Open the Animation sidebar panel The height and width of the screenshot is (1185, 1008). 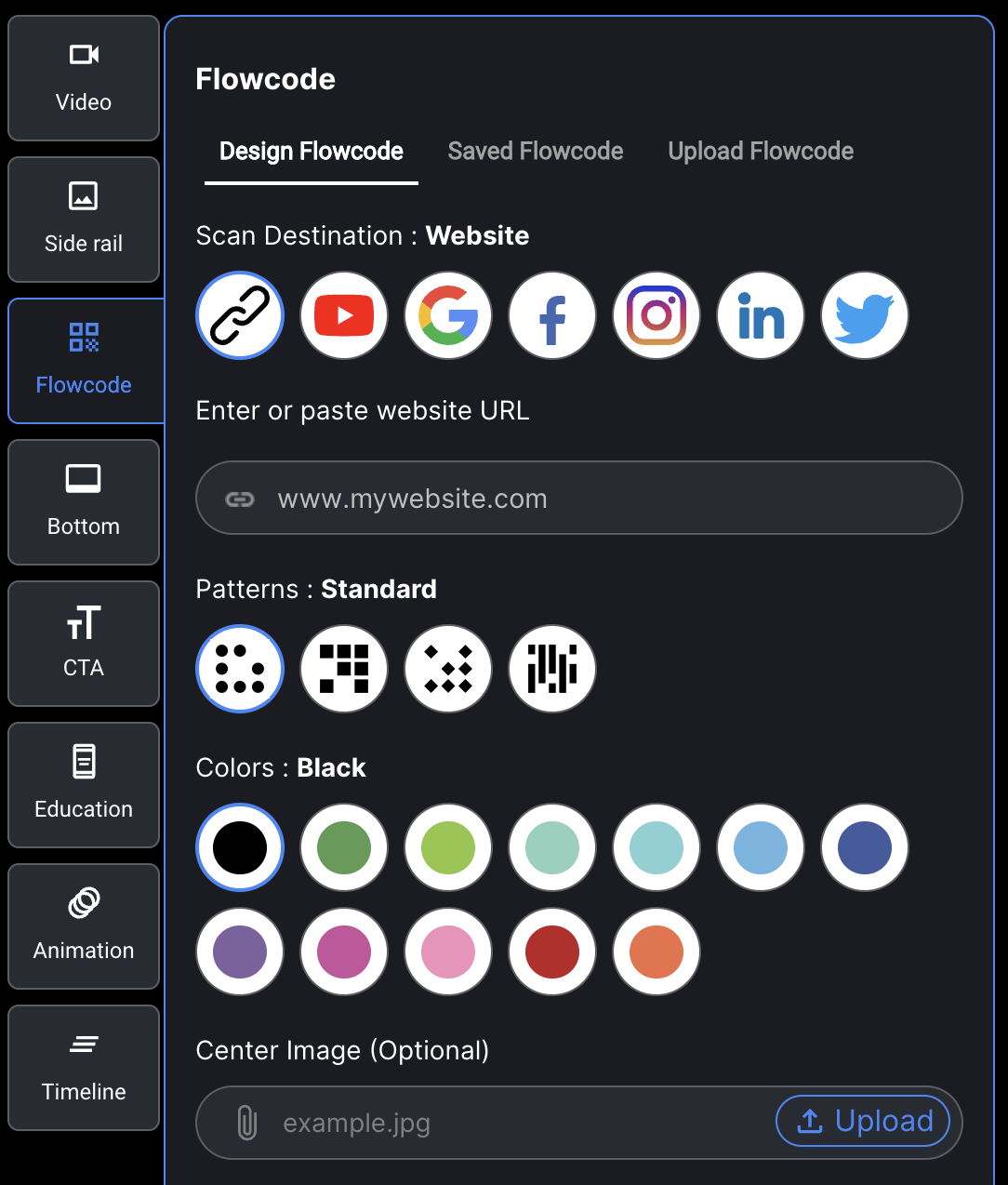pyautogui.click(x=84, y=926)
